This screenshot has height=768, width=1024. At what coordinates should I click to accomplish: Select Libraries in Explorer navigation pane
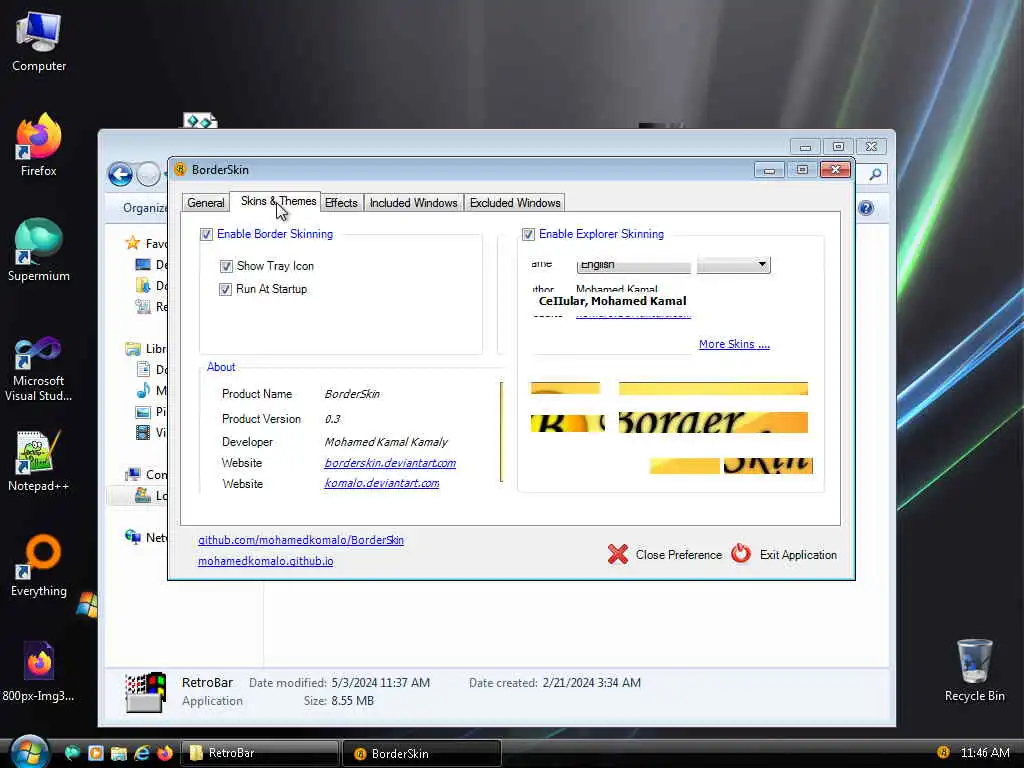click(146, 349)
